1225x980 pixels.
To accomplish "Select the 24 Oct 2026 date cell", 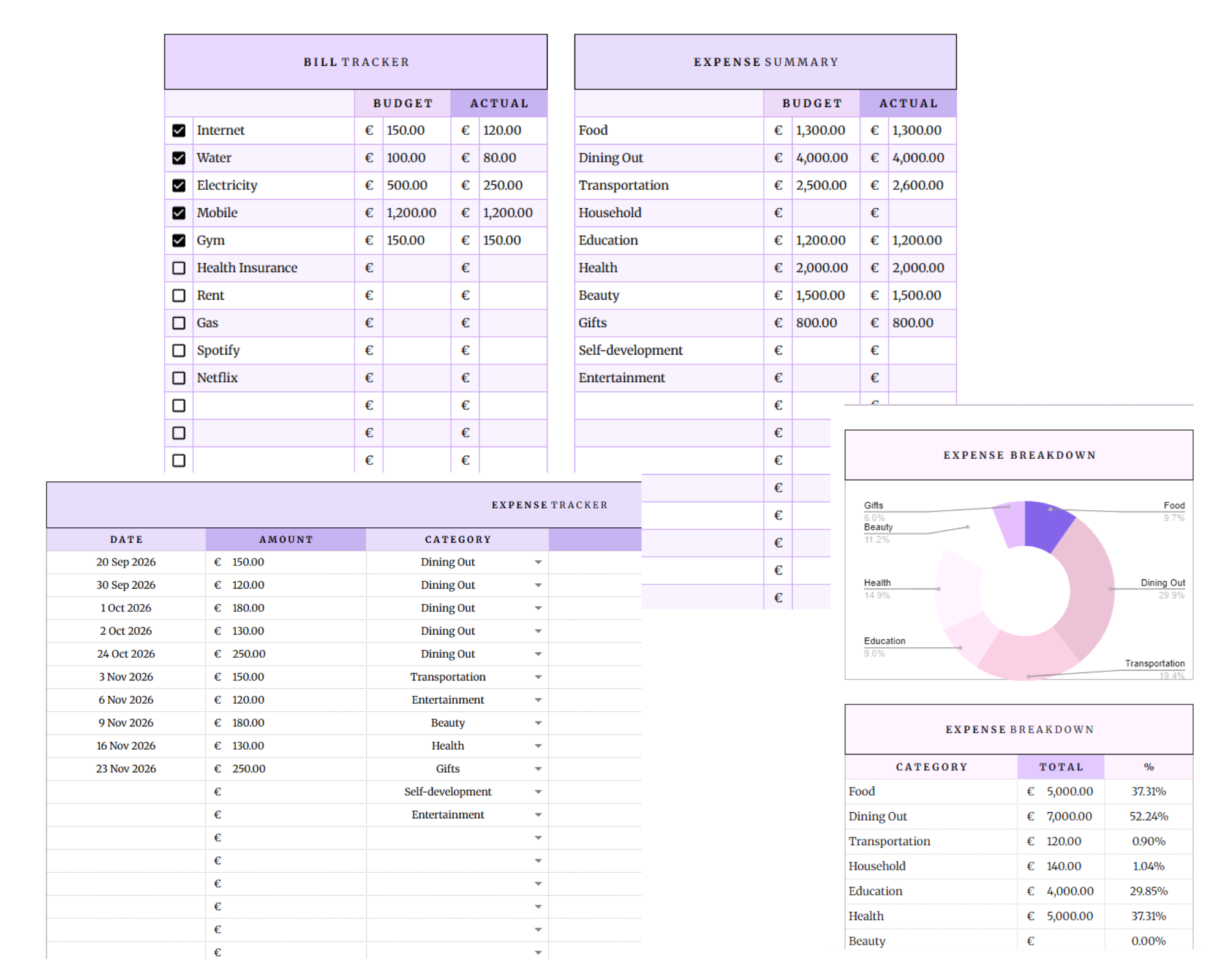I will point(126,654).
